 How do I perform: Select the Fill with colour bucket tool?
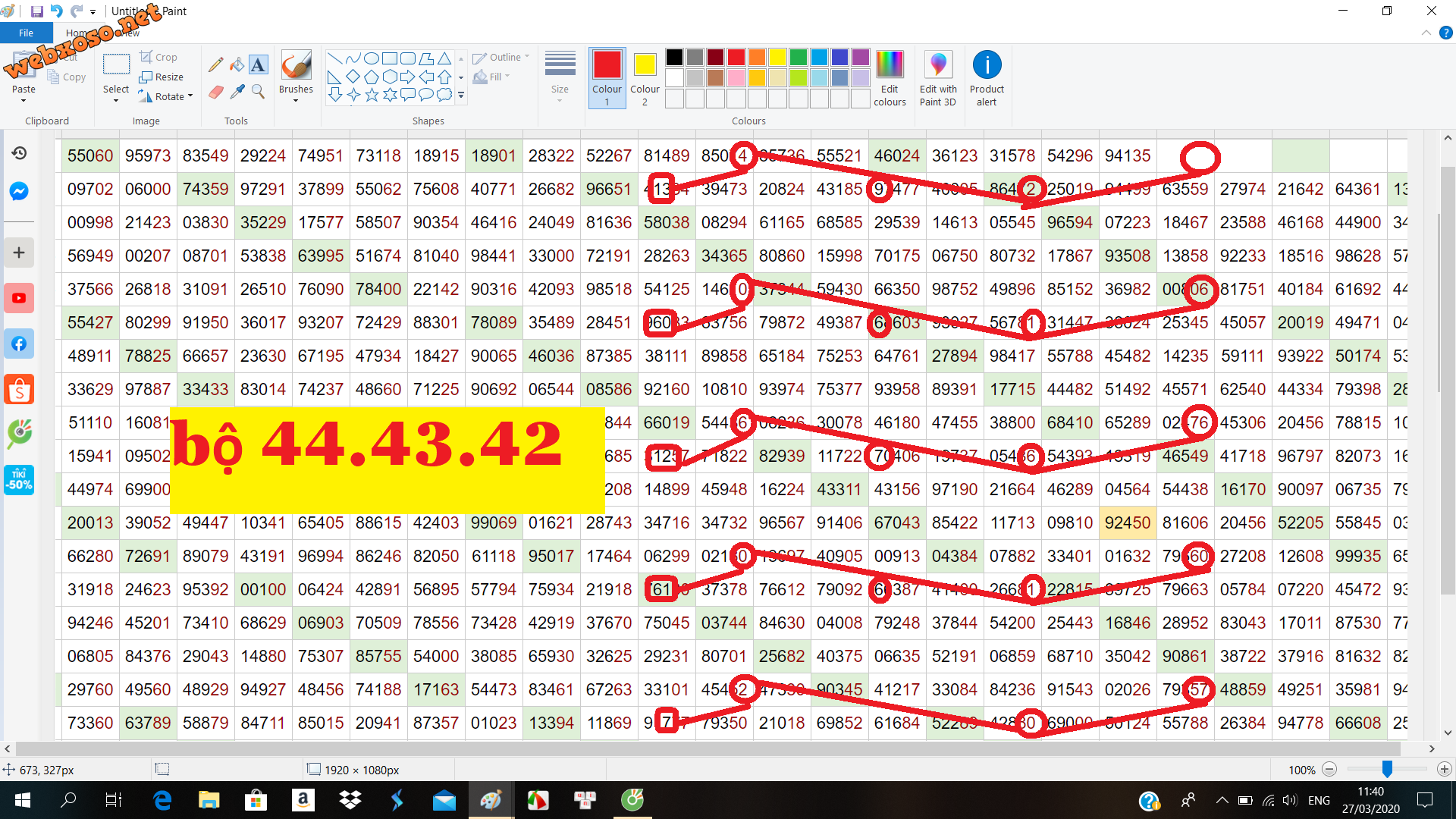tap(237, 64)
